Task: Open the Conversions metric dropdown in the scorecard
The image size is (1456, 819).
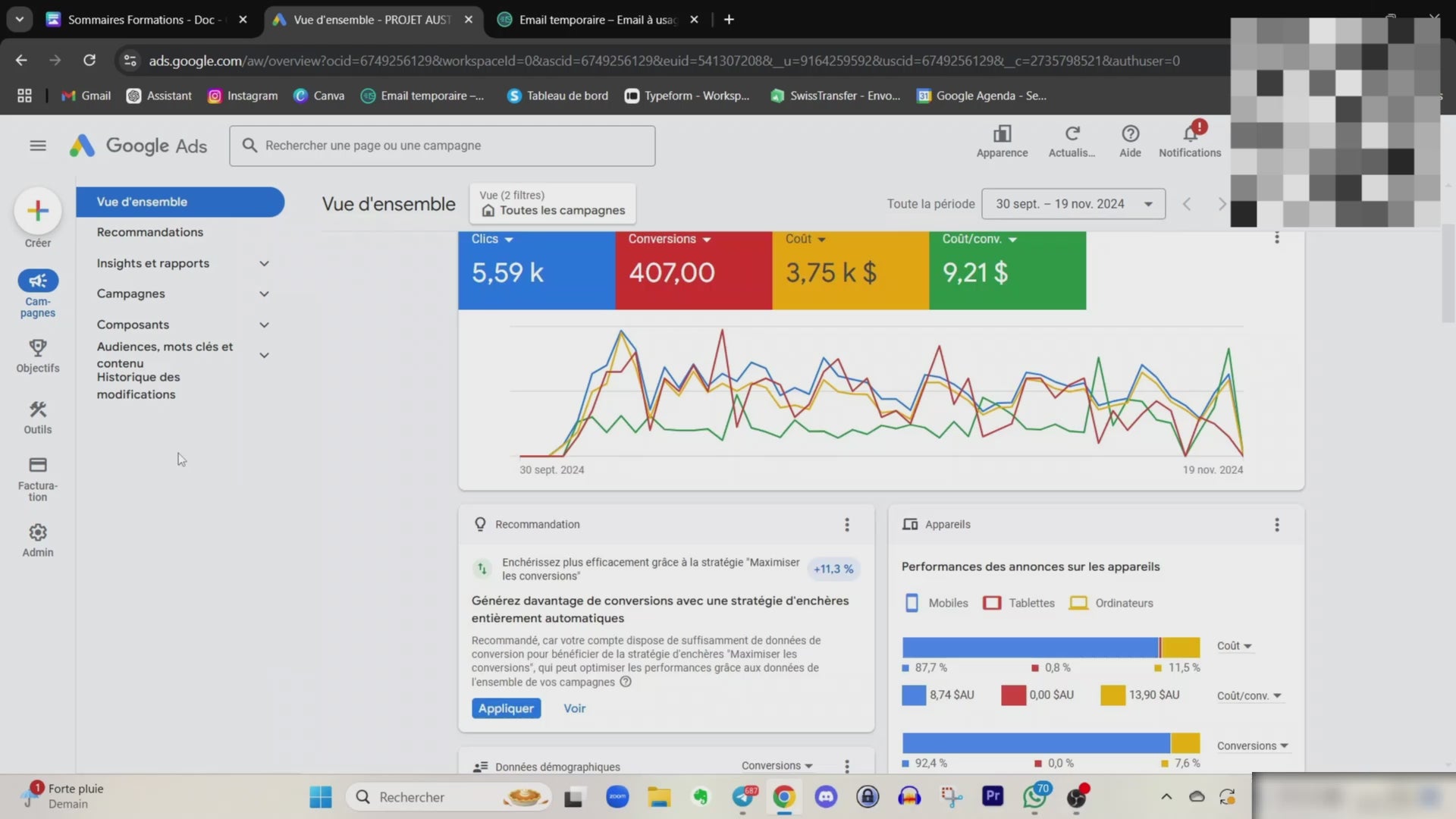Action: click(x=669, y=239)
